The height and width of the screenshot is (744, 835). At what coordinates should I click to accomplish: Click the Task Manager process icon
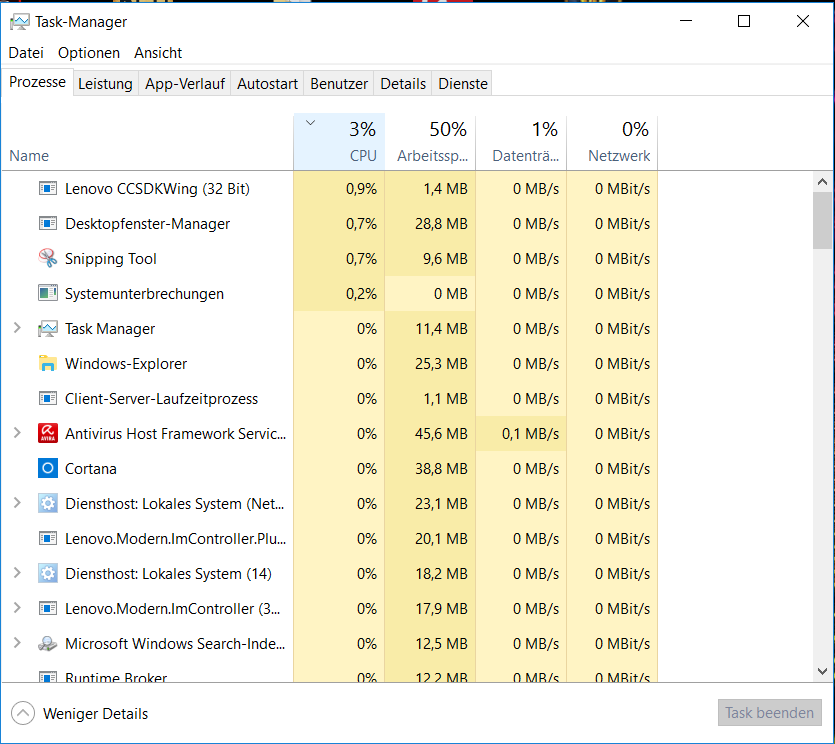coord(48,329)
